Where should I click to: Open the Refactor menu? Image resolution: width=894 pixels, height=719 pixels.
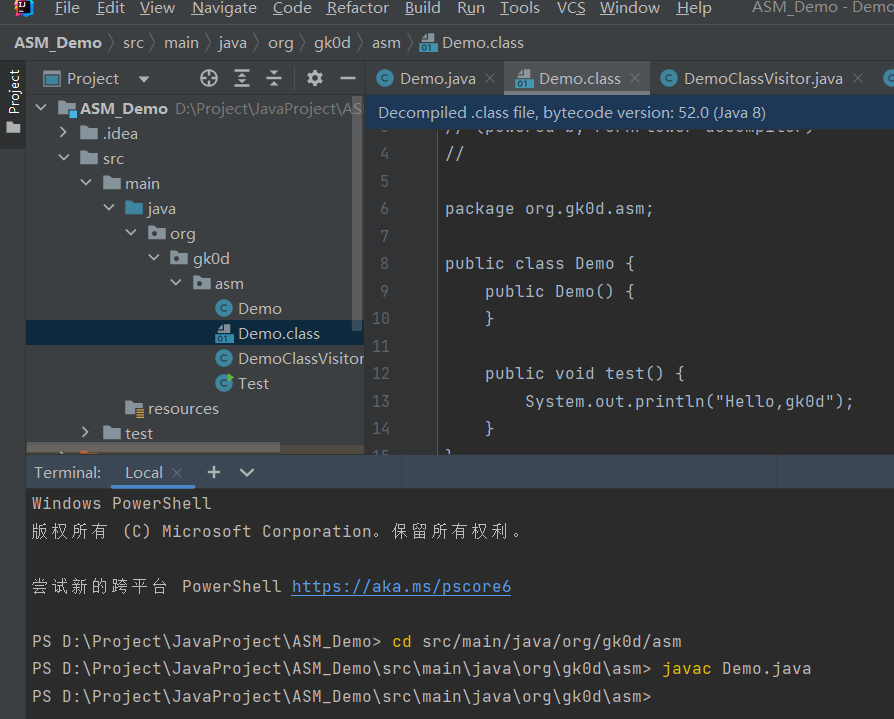pos(357,8)
